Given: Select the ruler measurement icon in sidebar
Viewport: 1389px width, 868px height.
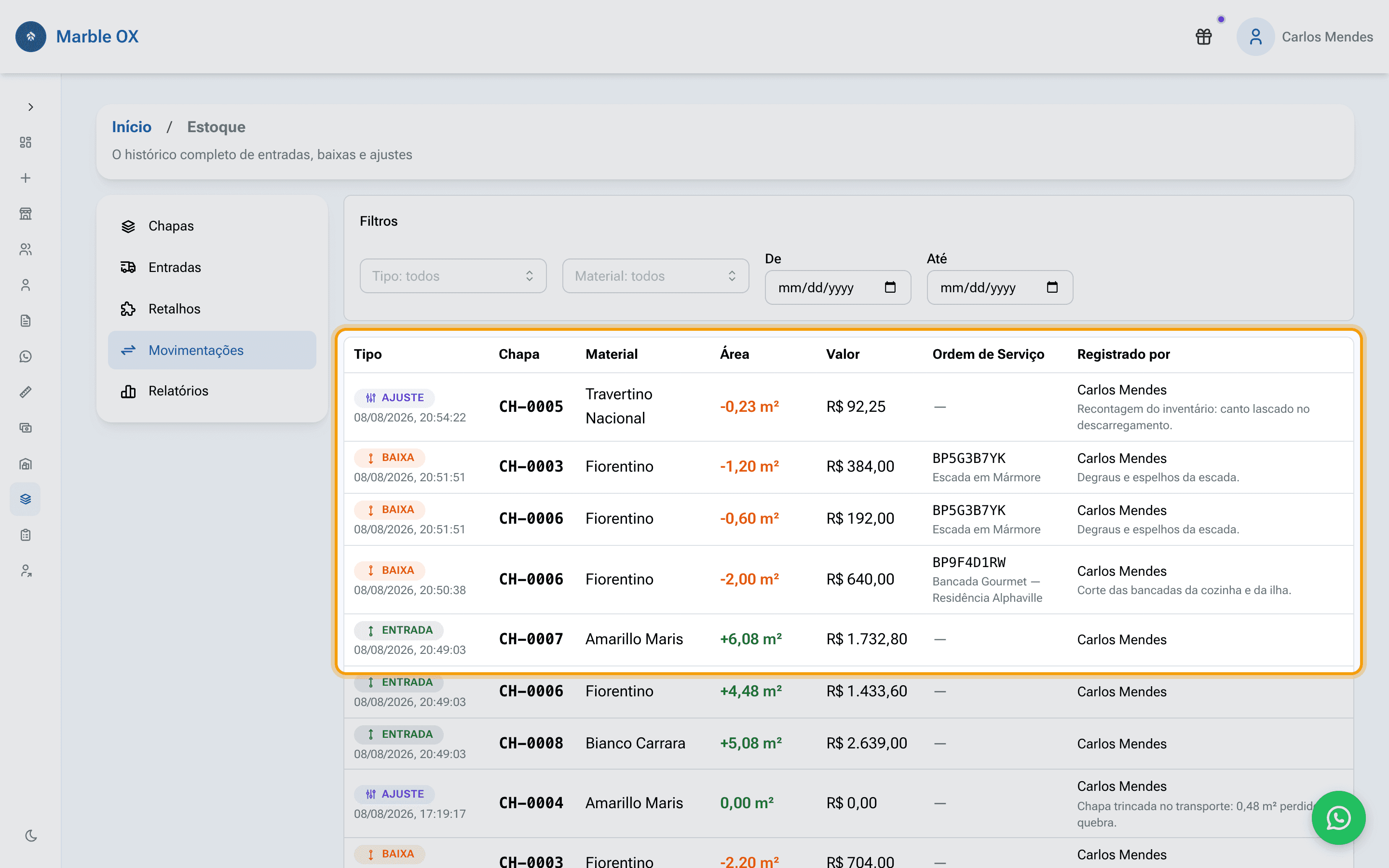Looking at the screenshot, I should [25, 392].
